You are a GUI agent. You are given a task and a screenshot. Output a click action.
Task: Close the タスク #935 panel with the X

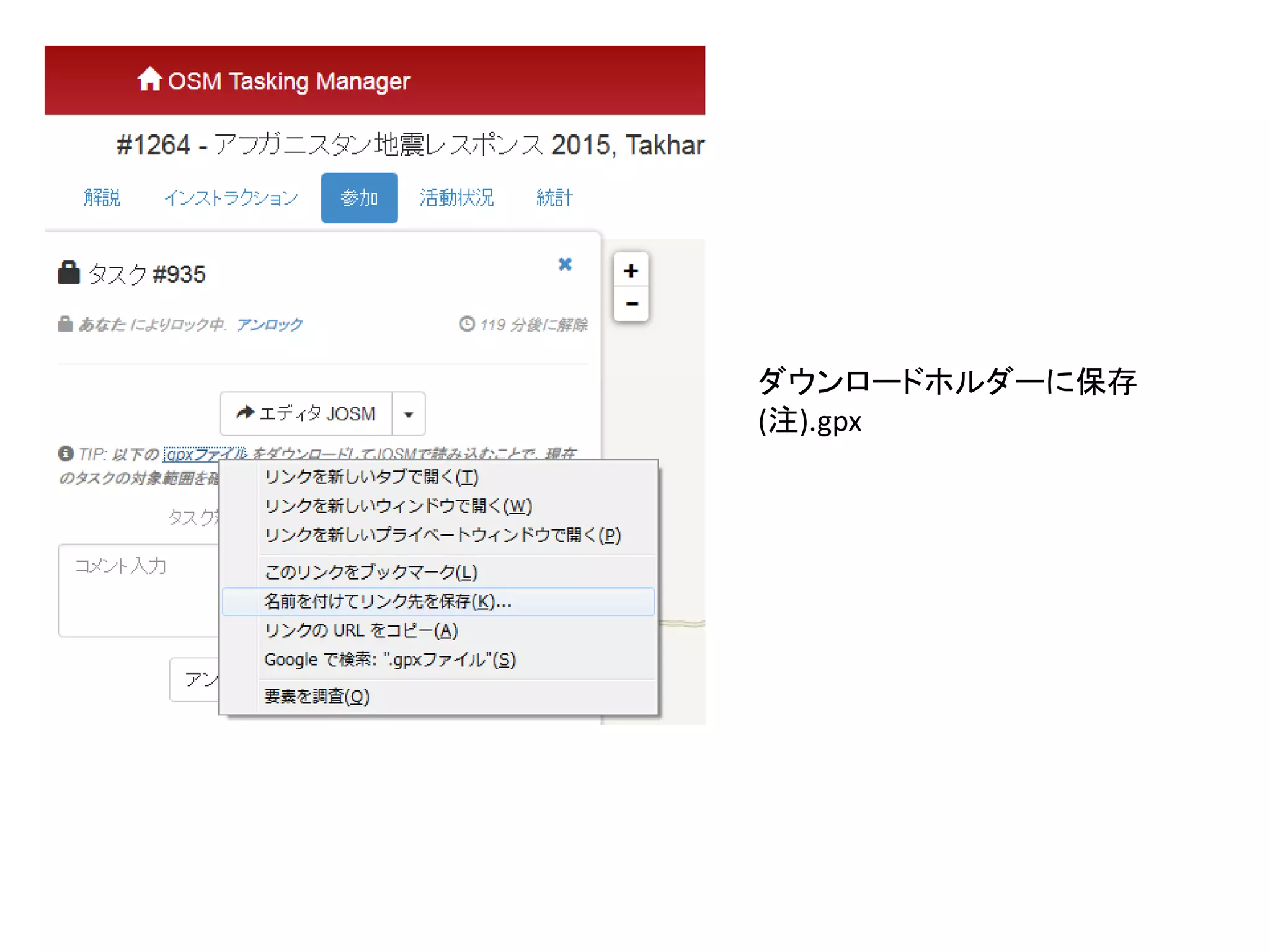pos(565,264)
